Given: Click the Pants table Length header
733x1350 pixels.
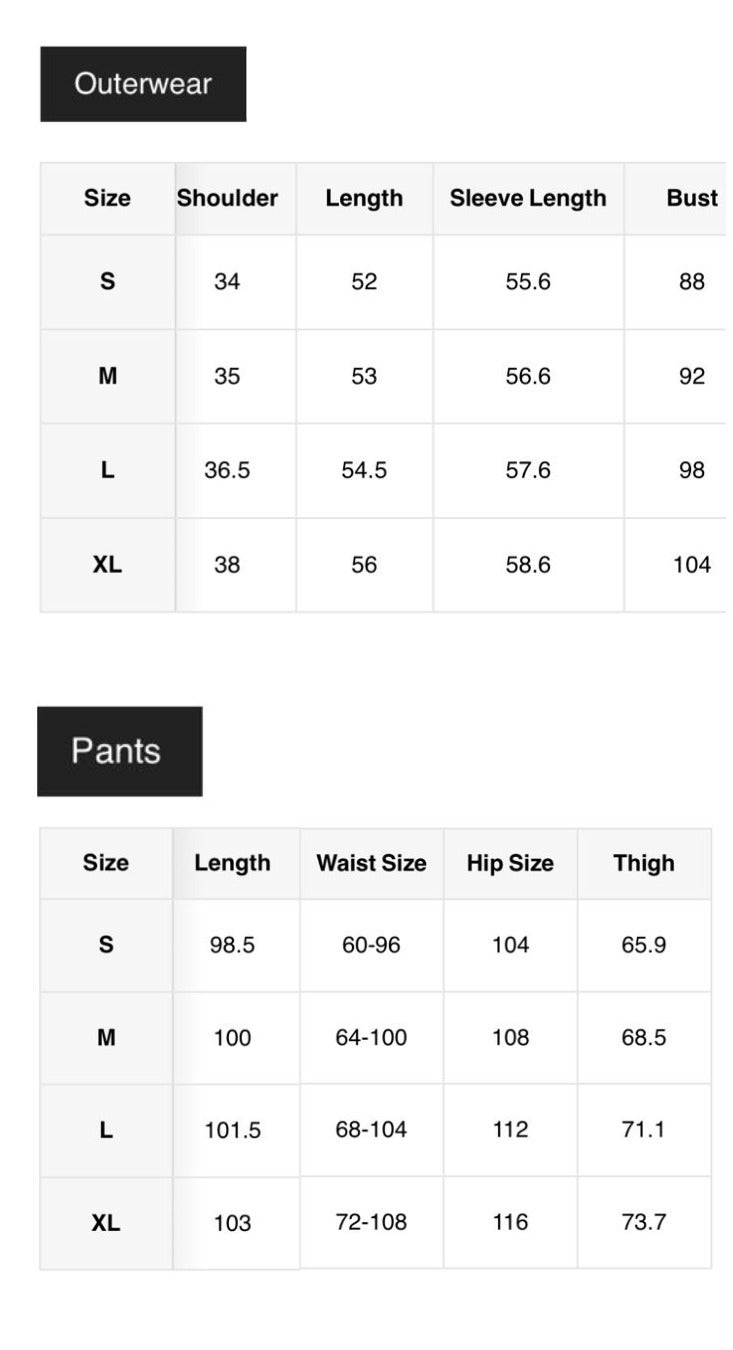Looking at the screenshot, I should (x=232, y=863).
